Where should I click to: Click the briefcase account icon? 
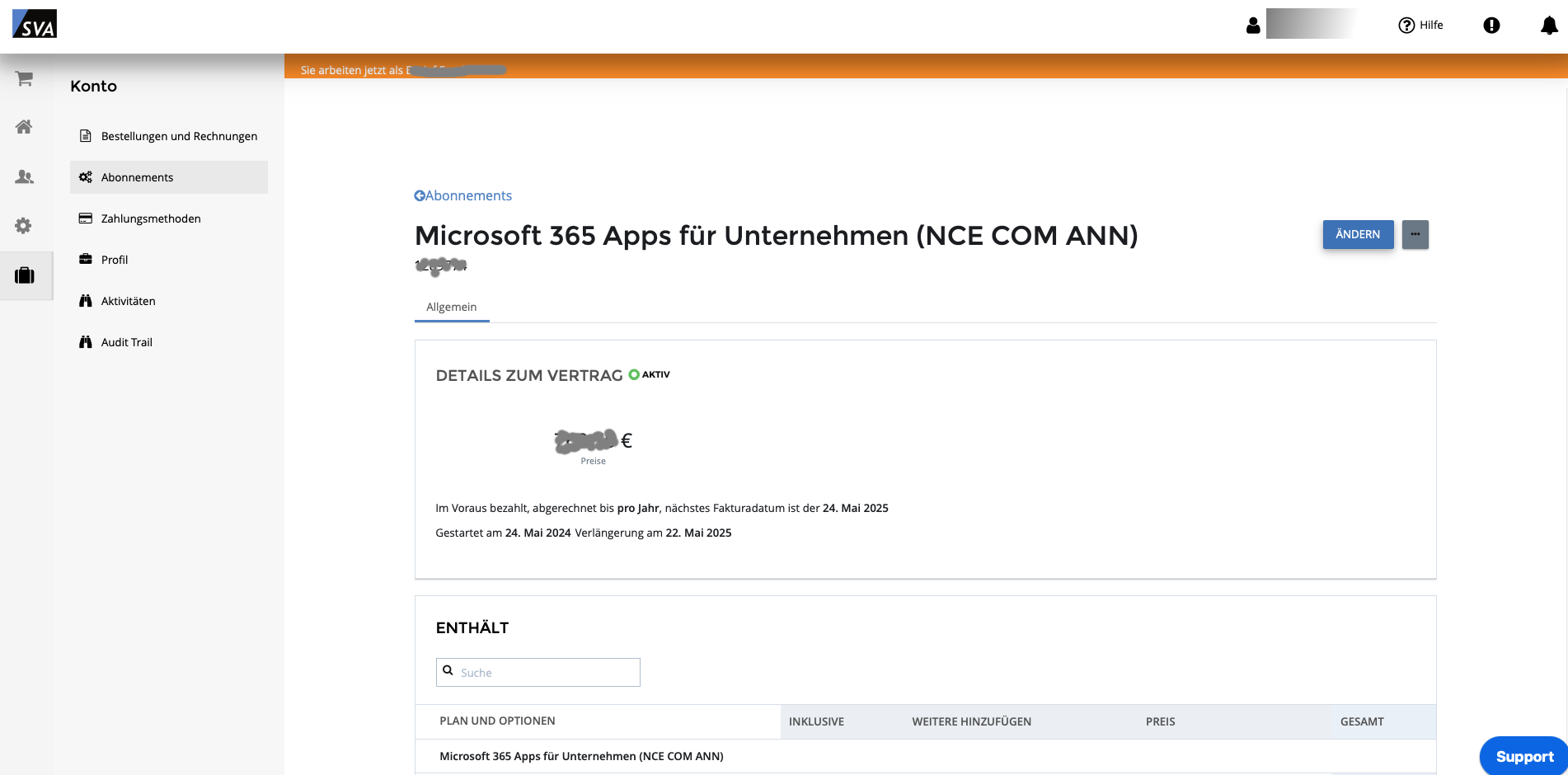coord(25,275)
